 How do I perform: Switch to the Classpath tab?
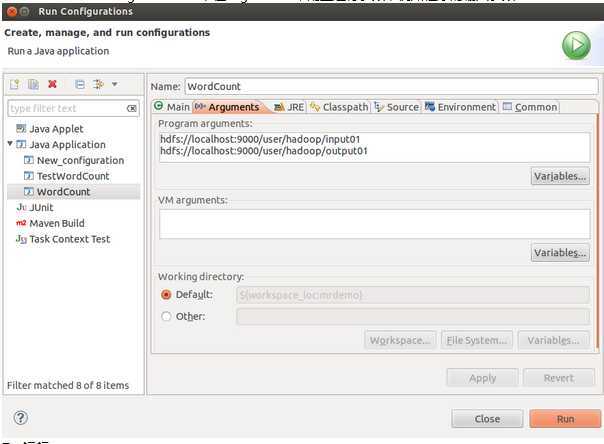click(339, 107)
